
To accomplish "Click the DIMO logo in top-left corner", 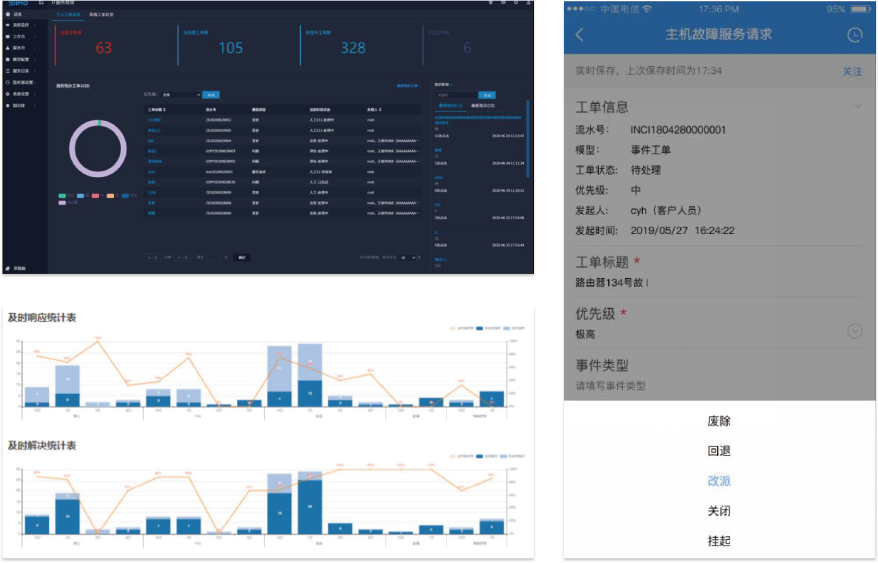I will (x=17, y=4).
